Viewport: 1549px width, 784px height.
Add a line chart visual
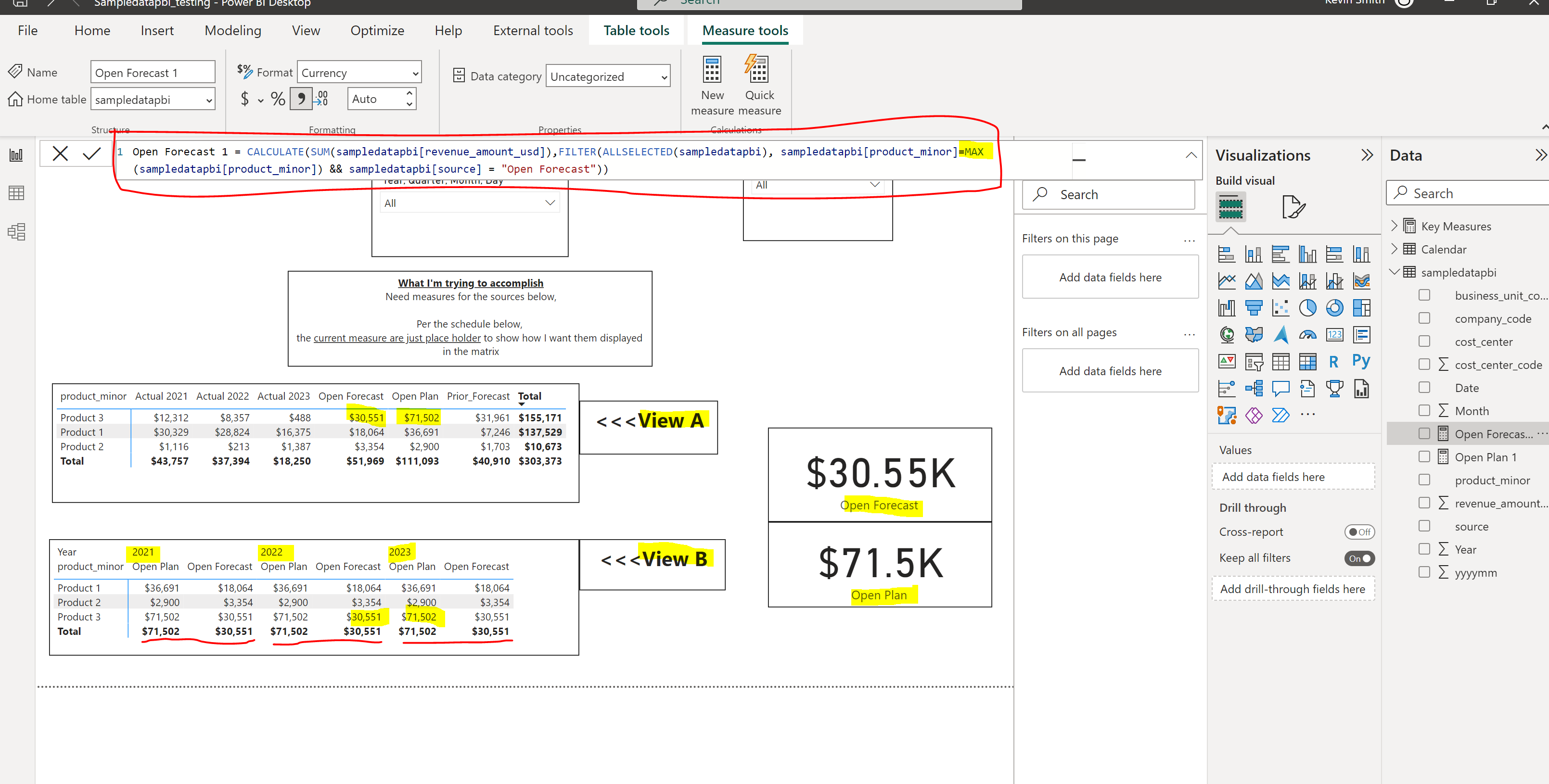[1227, 281]
